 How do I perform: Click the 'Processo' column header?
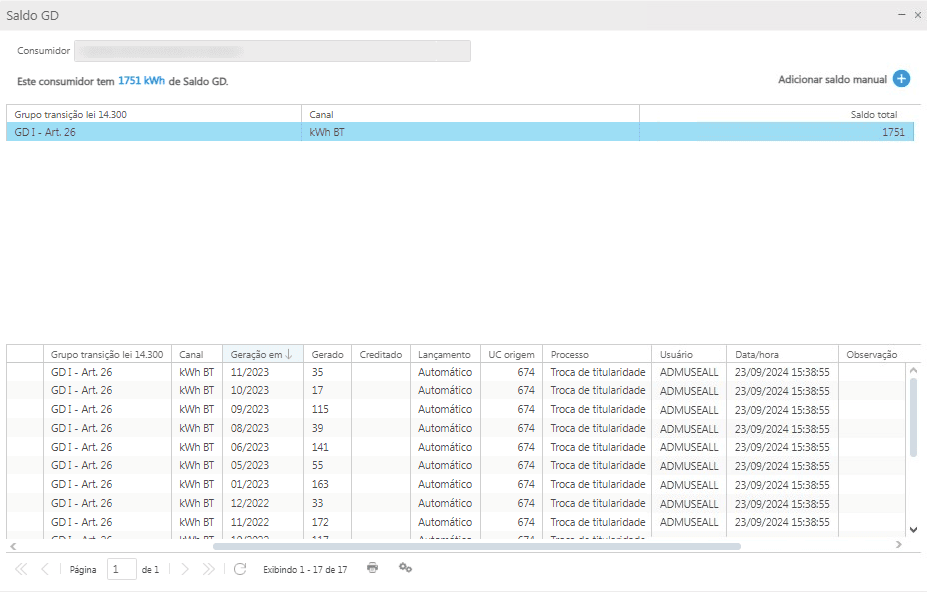(x=569, y=354)
